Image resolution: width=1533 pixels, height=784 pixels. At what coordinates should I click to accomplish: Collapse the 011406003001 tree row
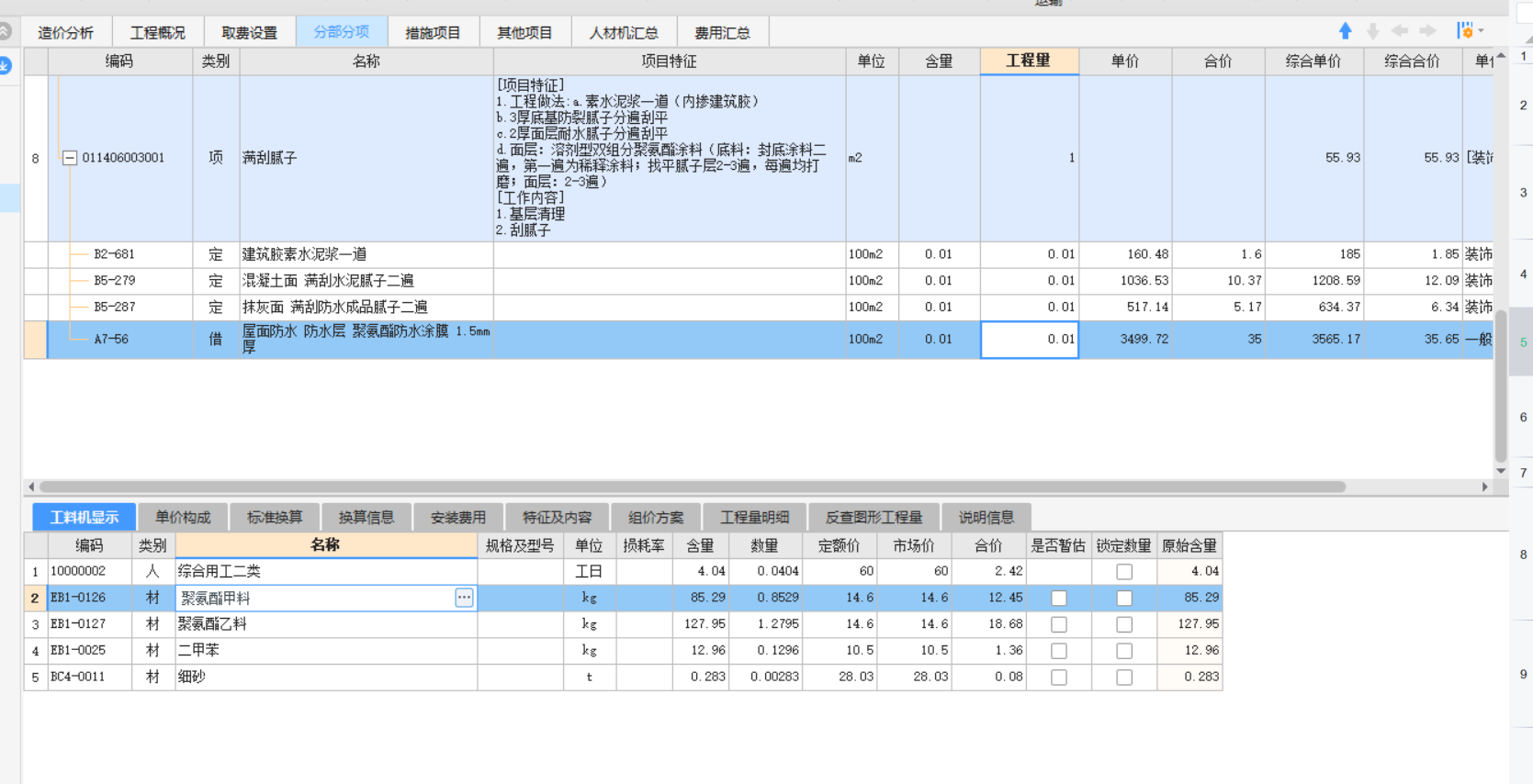pos(69,158)
